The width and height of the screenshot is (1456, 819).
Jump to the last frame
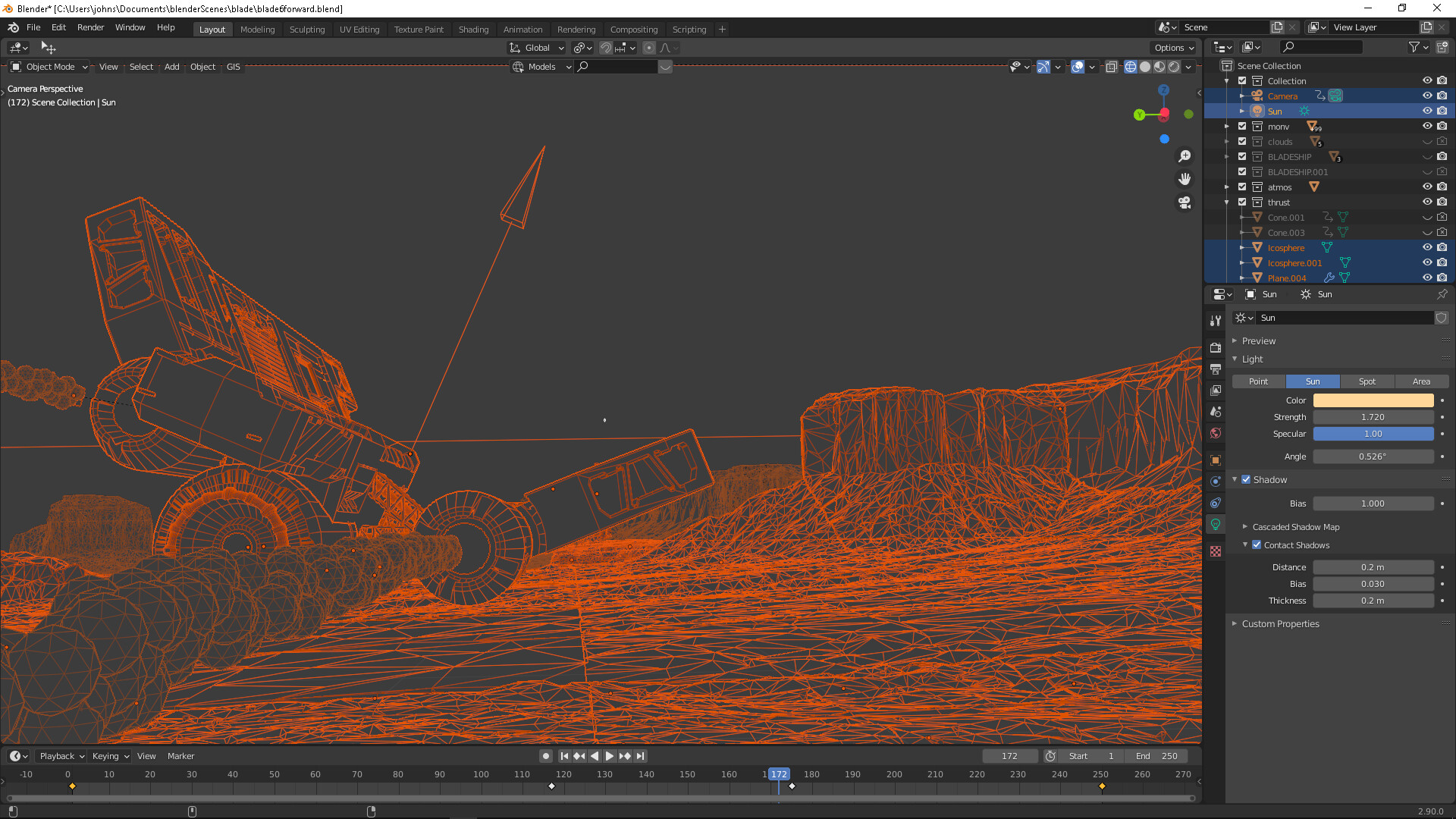[x=641, y=756]
